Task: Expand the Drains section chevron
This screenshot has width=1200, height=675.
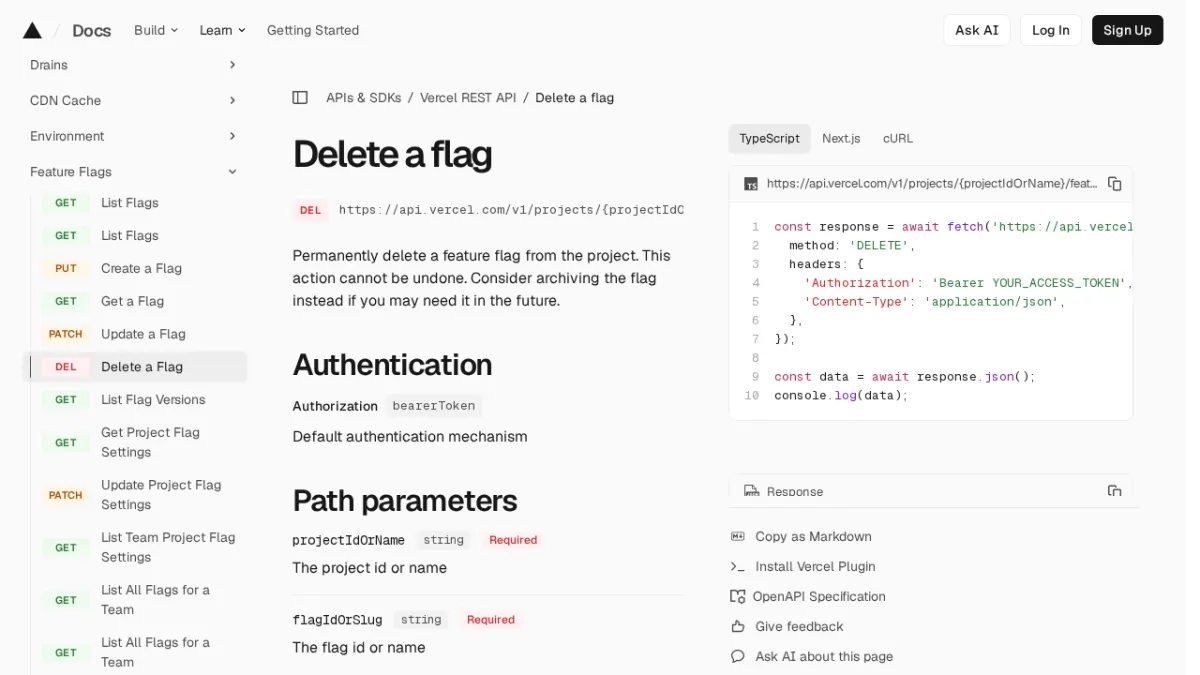Action: pos(232,65)
